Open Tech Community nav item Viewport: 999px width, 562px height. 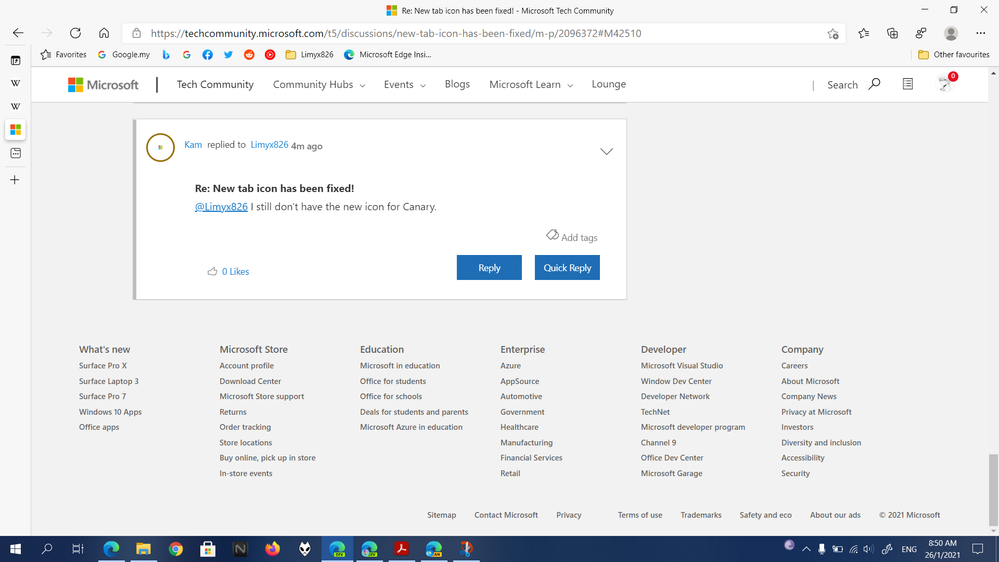click(x=215, y=85)
